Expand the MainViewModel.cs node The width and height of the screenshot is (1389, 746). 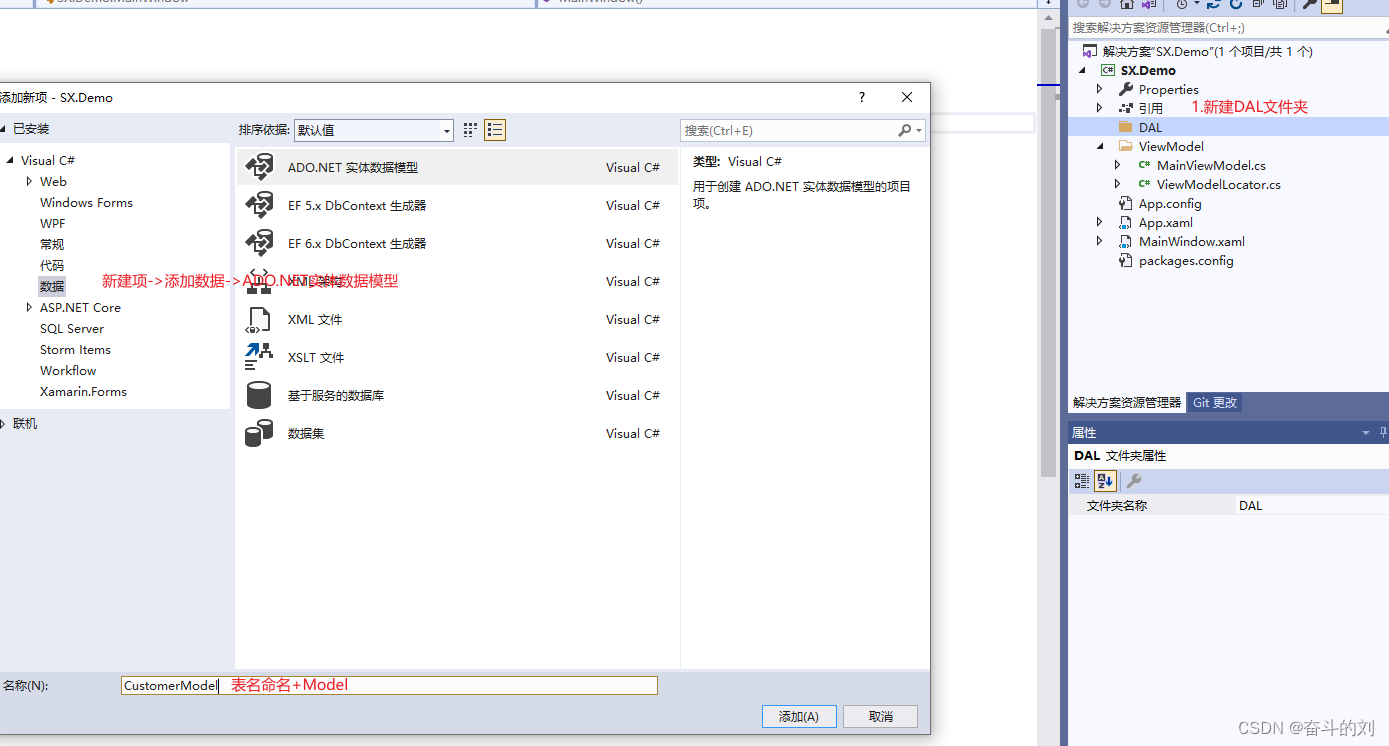point(1118,165)
